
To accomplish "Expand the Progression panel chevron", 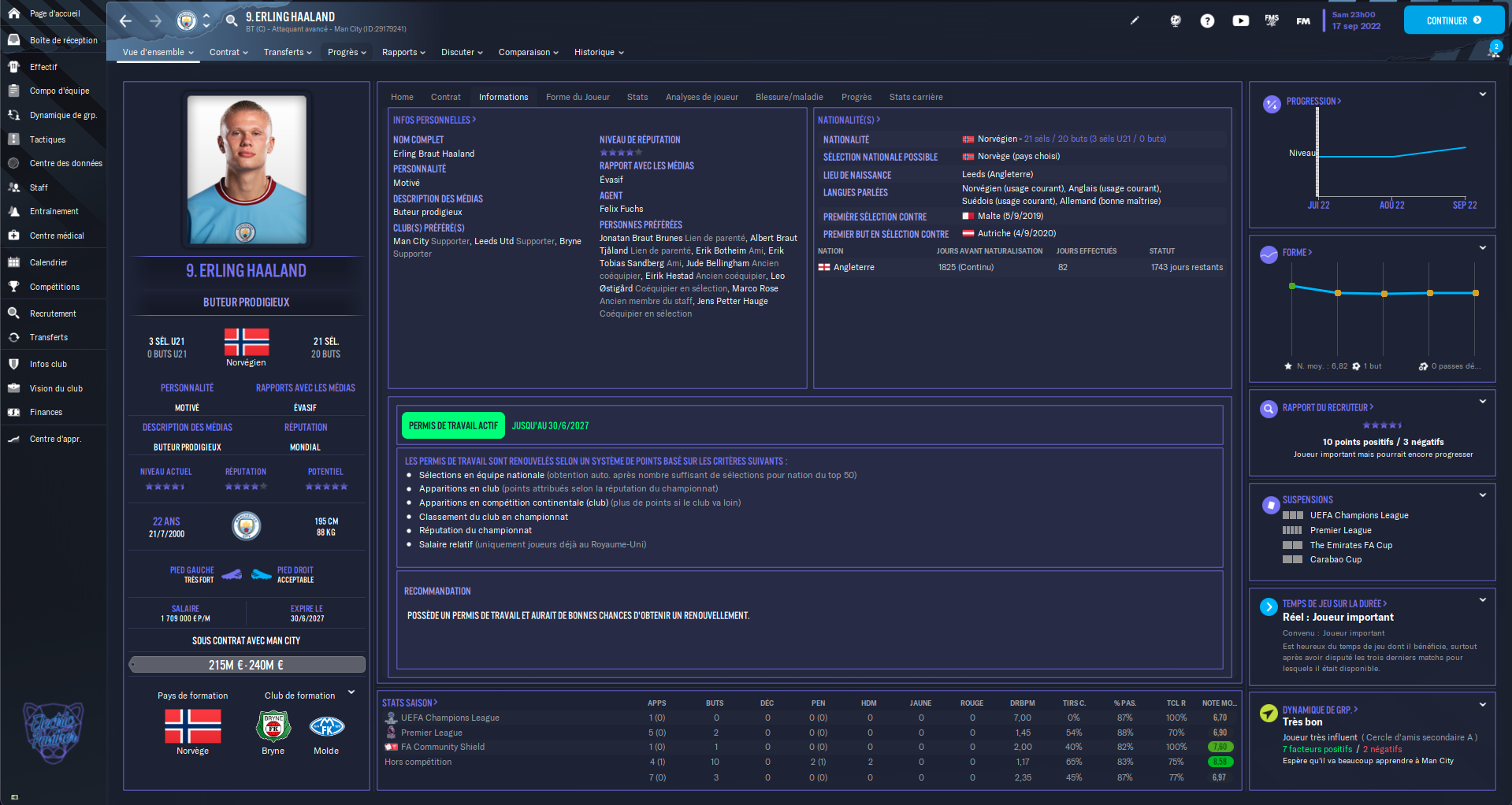I will 1483,94.
